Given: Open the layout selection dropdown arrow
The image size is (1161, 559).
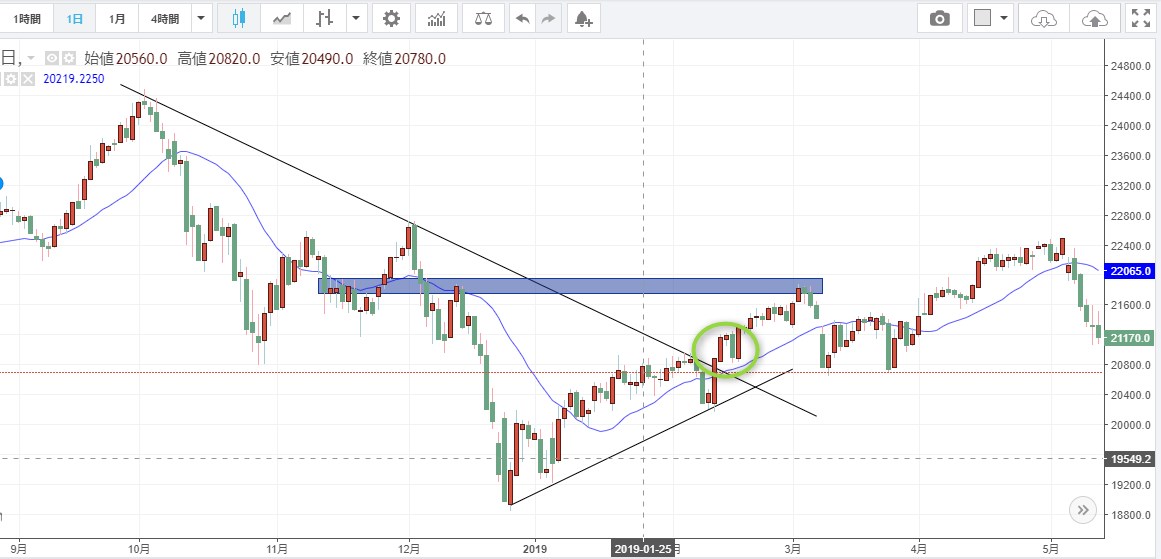Looking at the screenshot, I should [1004, 19].
